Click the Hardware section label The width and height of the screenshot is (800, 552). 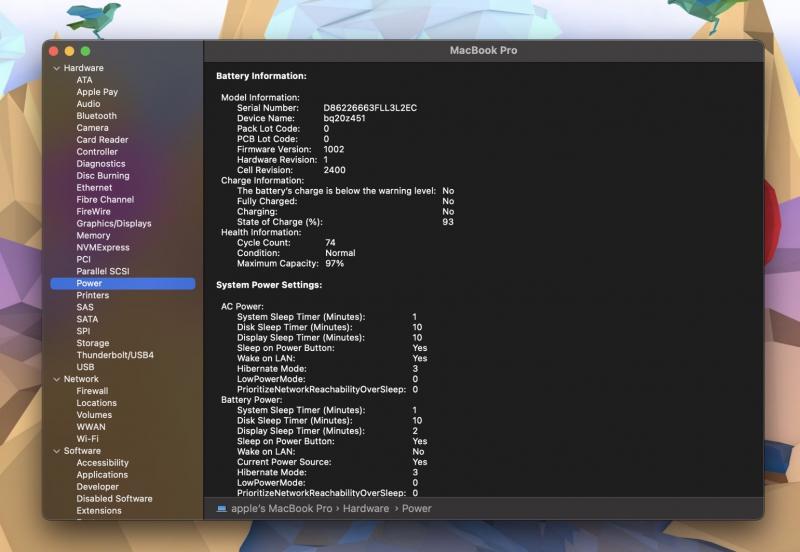click(x=84, y=68)
